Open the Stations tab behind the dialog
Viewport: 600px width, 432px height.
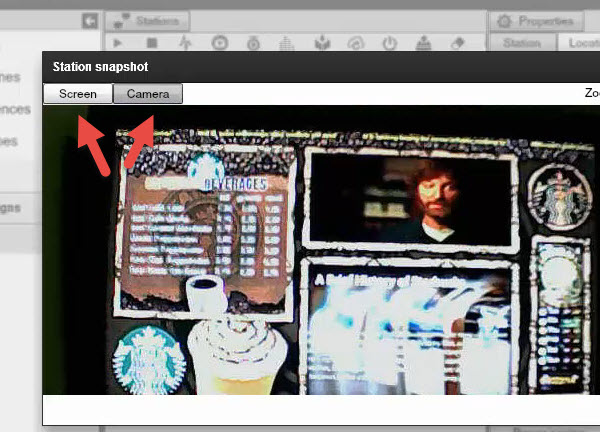coord(147,21)
